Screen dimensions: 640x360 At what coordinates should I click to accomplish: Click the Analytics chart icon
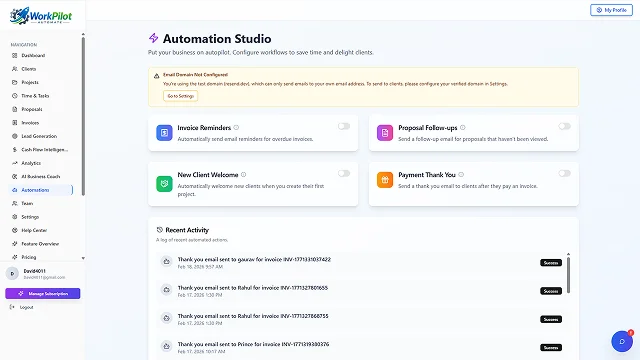tap(15, 163)
